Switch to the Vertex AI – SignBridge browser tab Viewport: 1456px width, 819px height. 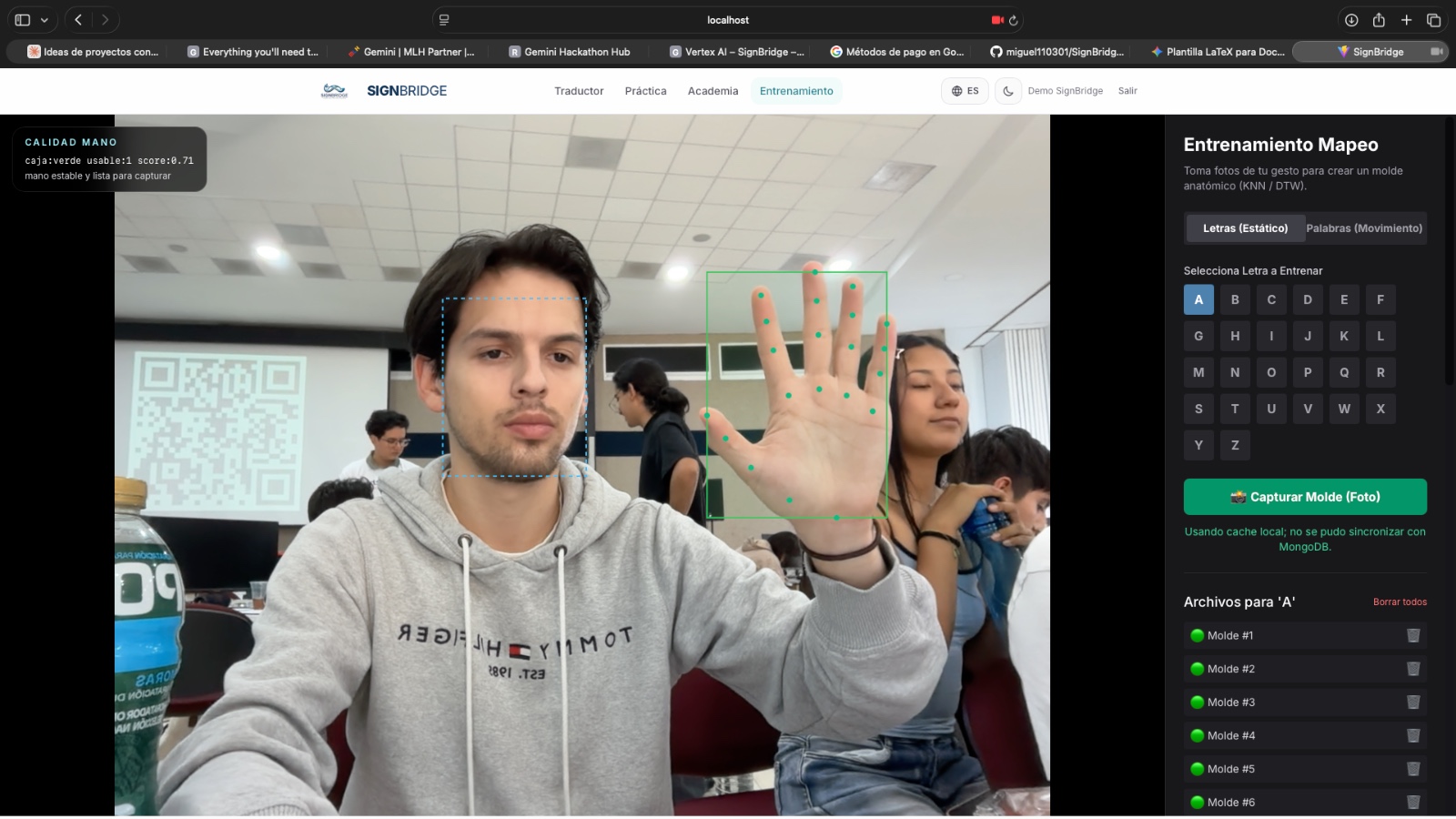point(736,52)
